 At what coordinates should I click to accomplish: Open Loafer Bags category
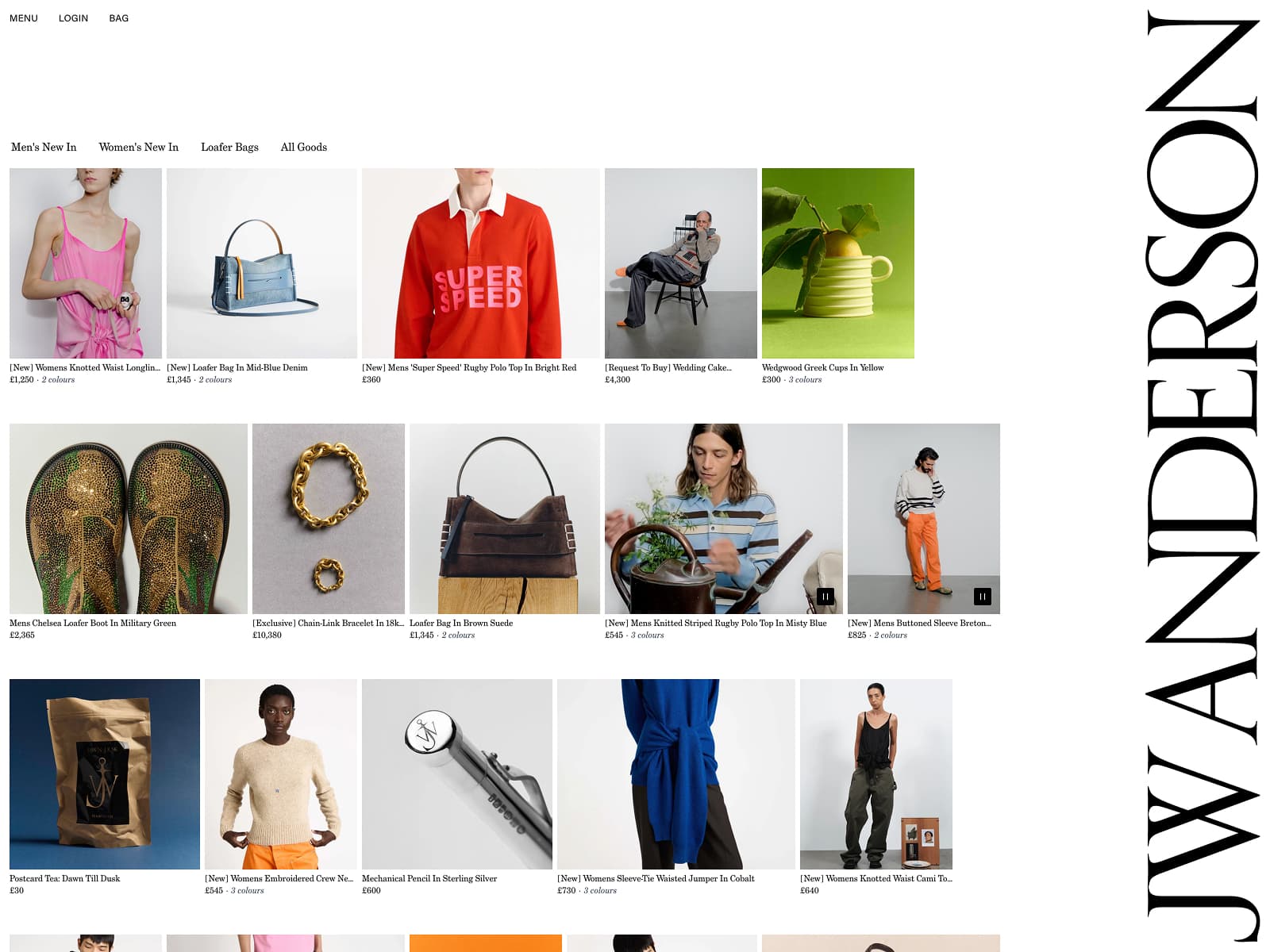[229, 147]
